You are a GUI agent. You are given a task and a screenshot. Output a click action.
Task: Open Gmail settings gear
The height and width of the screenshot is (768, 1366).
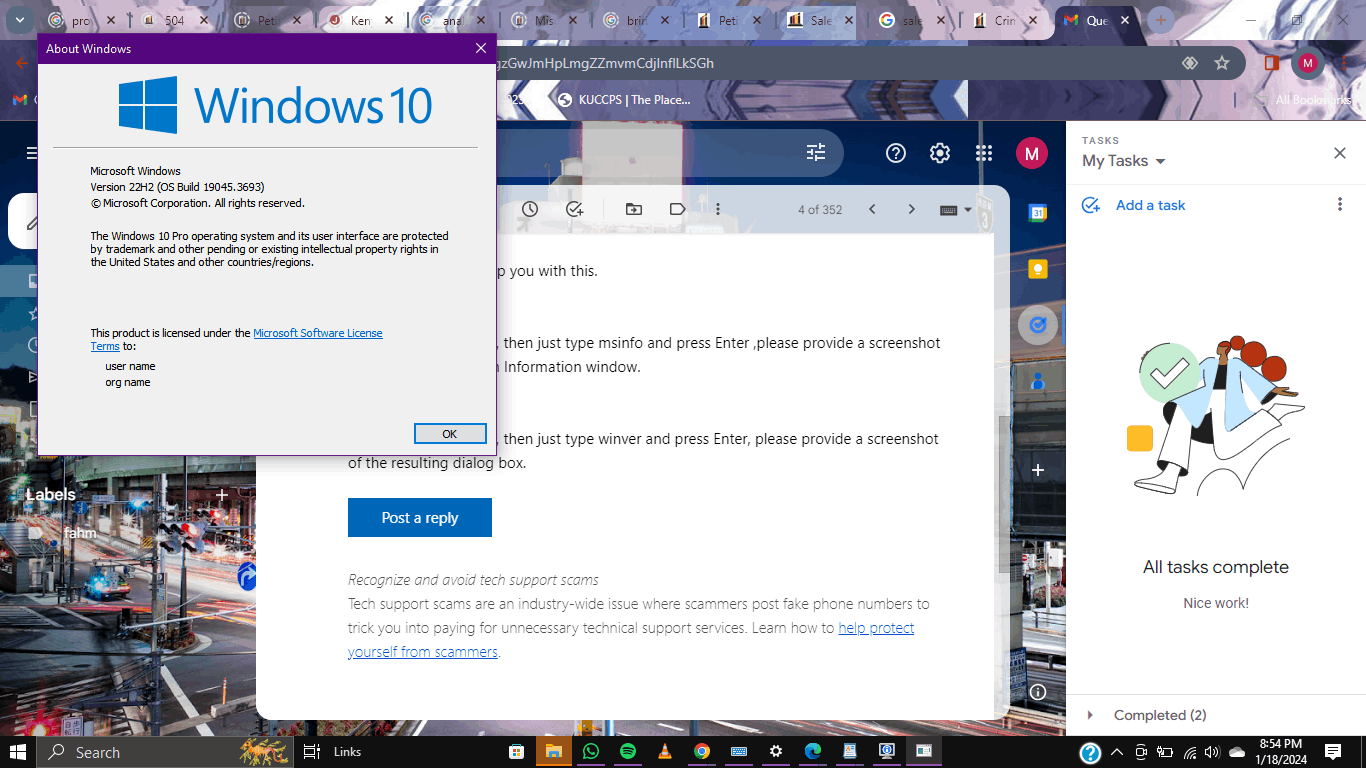coord(940,153)
